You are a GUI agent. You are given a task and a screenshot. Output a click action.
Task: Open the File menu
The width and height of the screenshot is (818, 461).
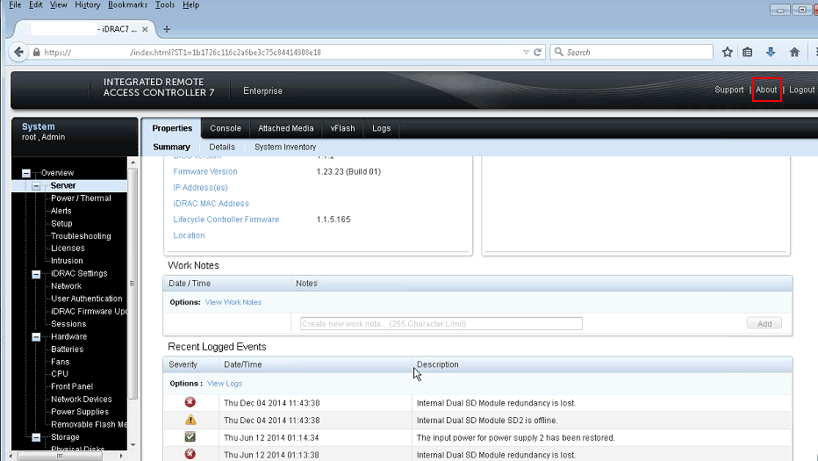(15, 5)
